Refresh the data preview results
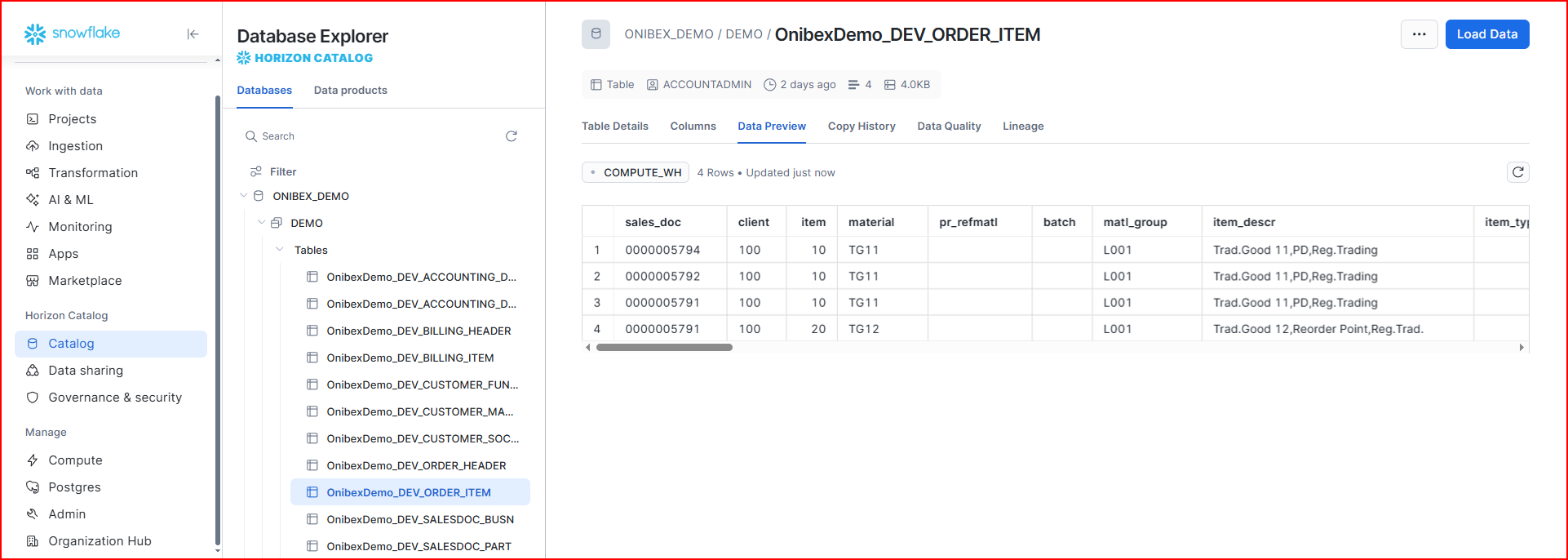Image resolution: width=1568 pixels, height=560 pixels. (1517, 172)
